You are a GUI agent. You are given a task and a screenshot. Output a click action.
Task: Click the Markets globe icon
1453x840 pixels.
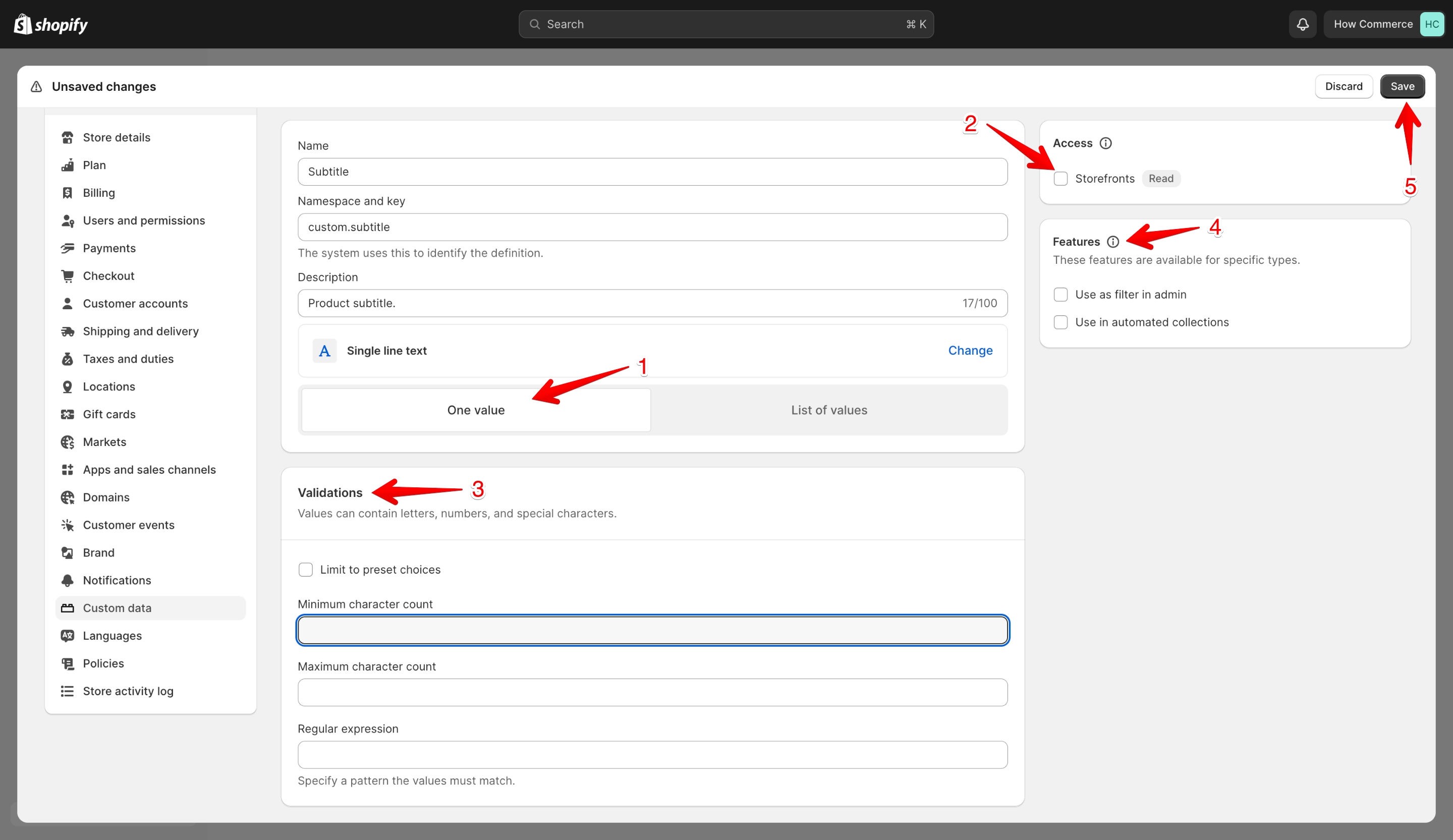pos(68,441)
